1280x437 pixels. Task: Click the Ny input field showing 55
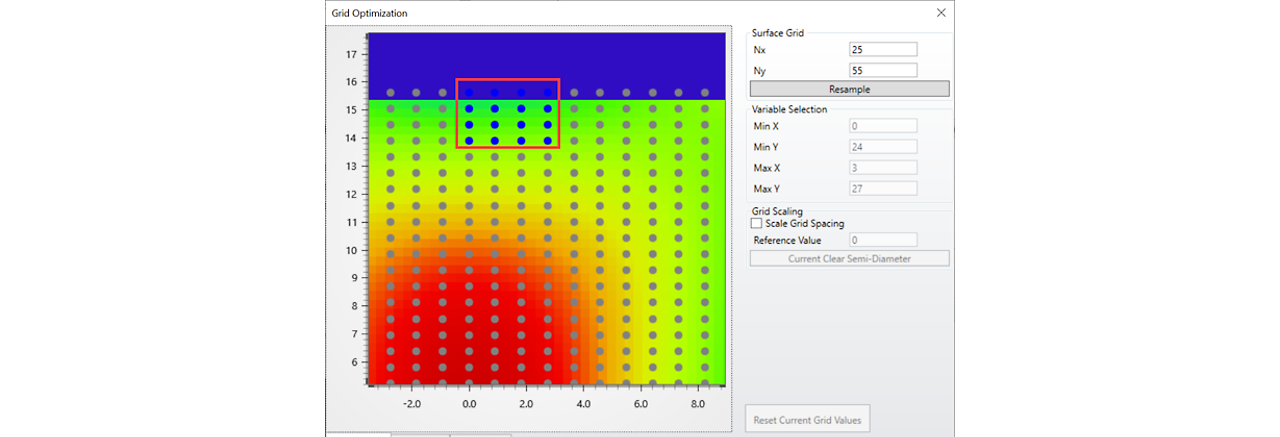pos(883,70)
